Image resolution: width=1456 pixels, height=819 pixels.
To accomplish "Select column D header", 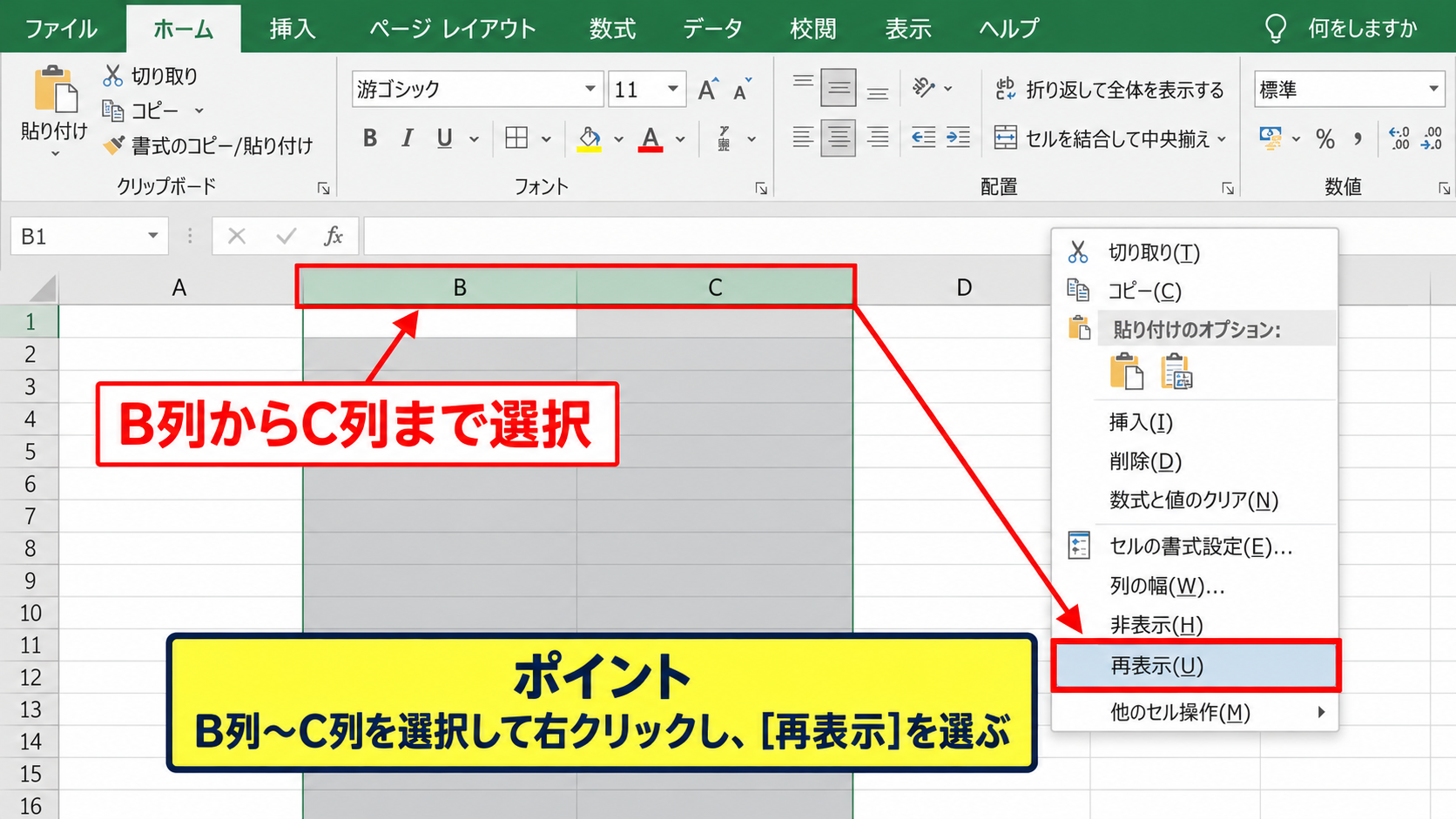I will (x=964, y=288).
